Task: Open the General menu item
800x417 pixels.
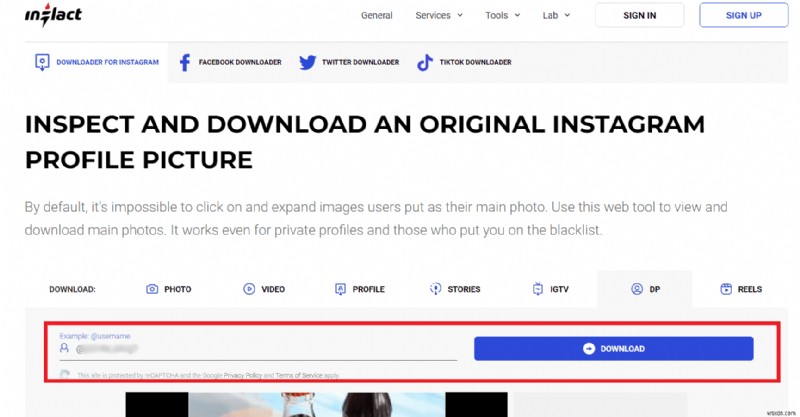Action: [x=377, y=15]
